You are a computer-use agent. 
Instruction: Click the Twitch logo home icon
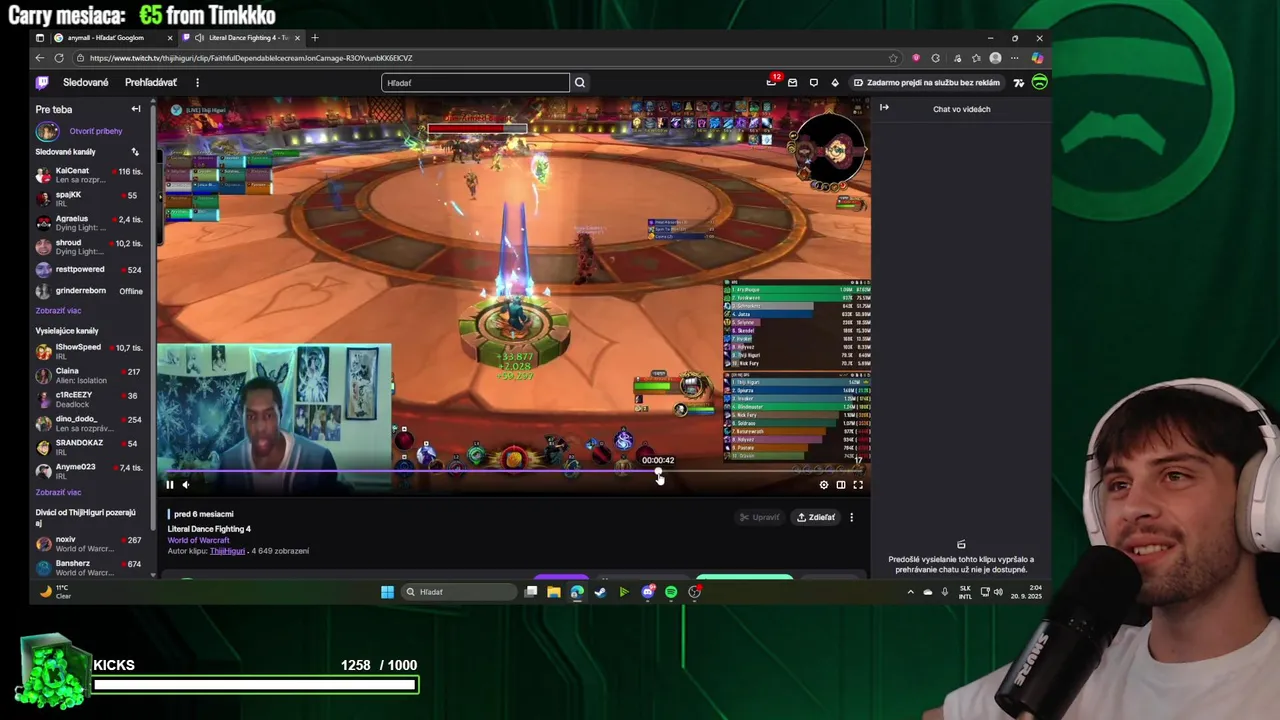point(42,83)
